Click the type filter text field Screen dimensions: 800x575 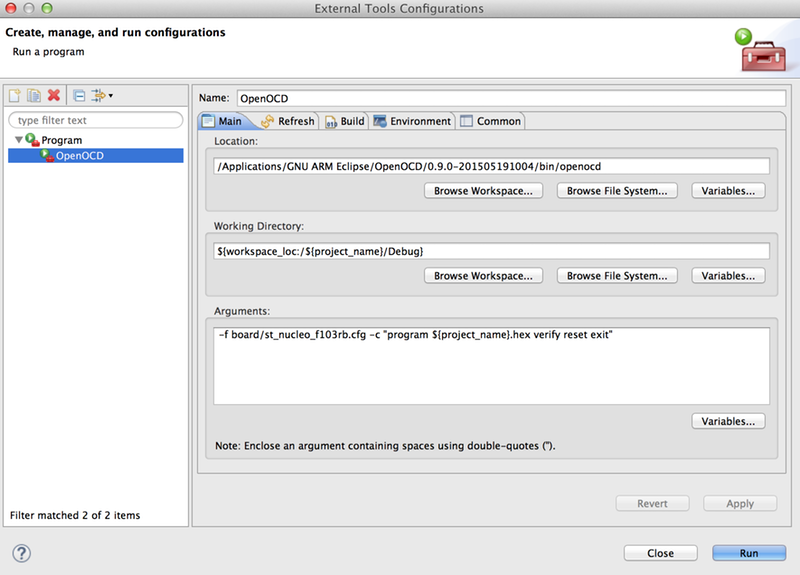[96, 120]
